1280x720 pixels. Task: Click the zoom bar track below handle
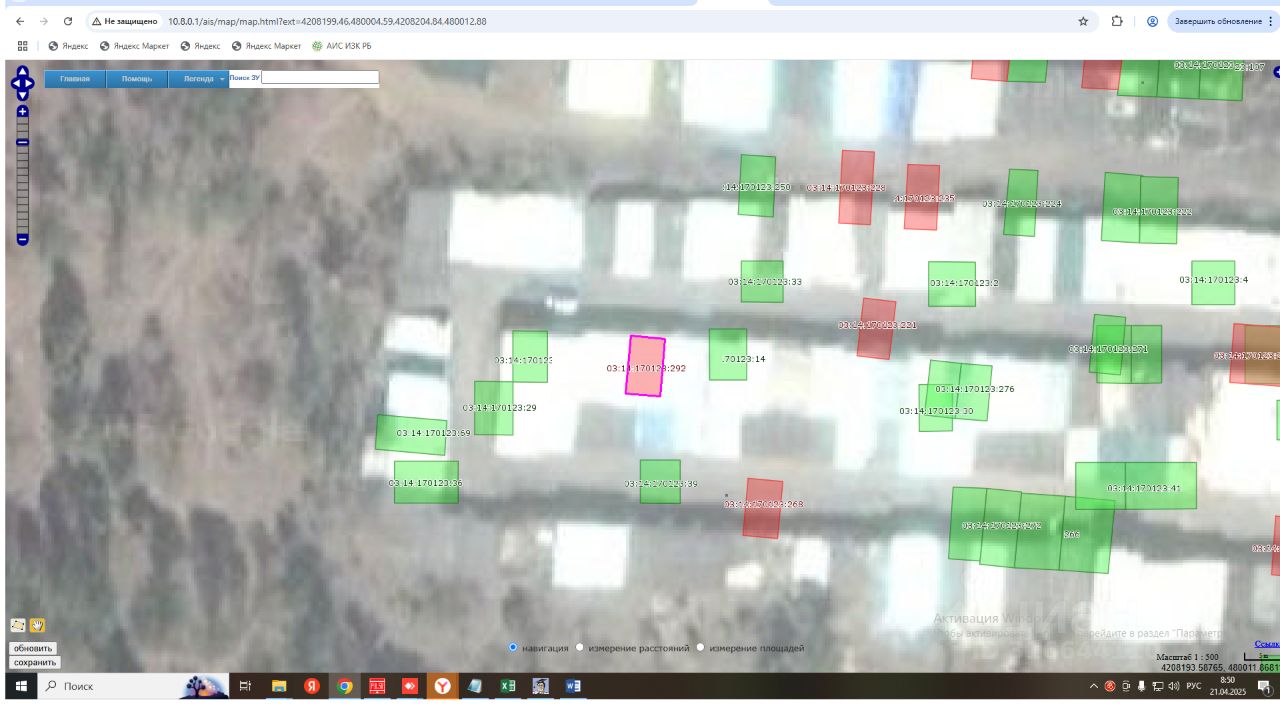(22, 190)
